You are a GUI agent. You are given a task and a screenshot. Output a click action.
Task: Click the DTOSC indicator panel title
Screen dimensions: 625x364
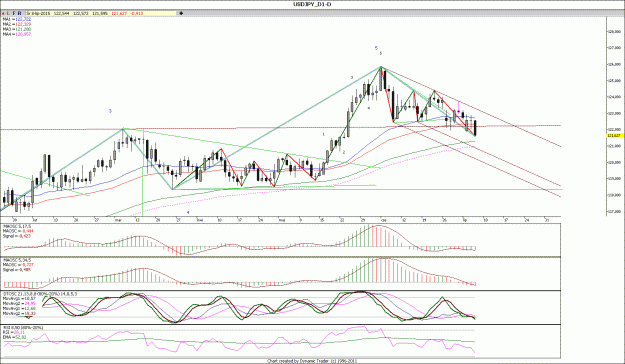[x=40, y=294]
